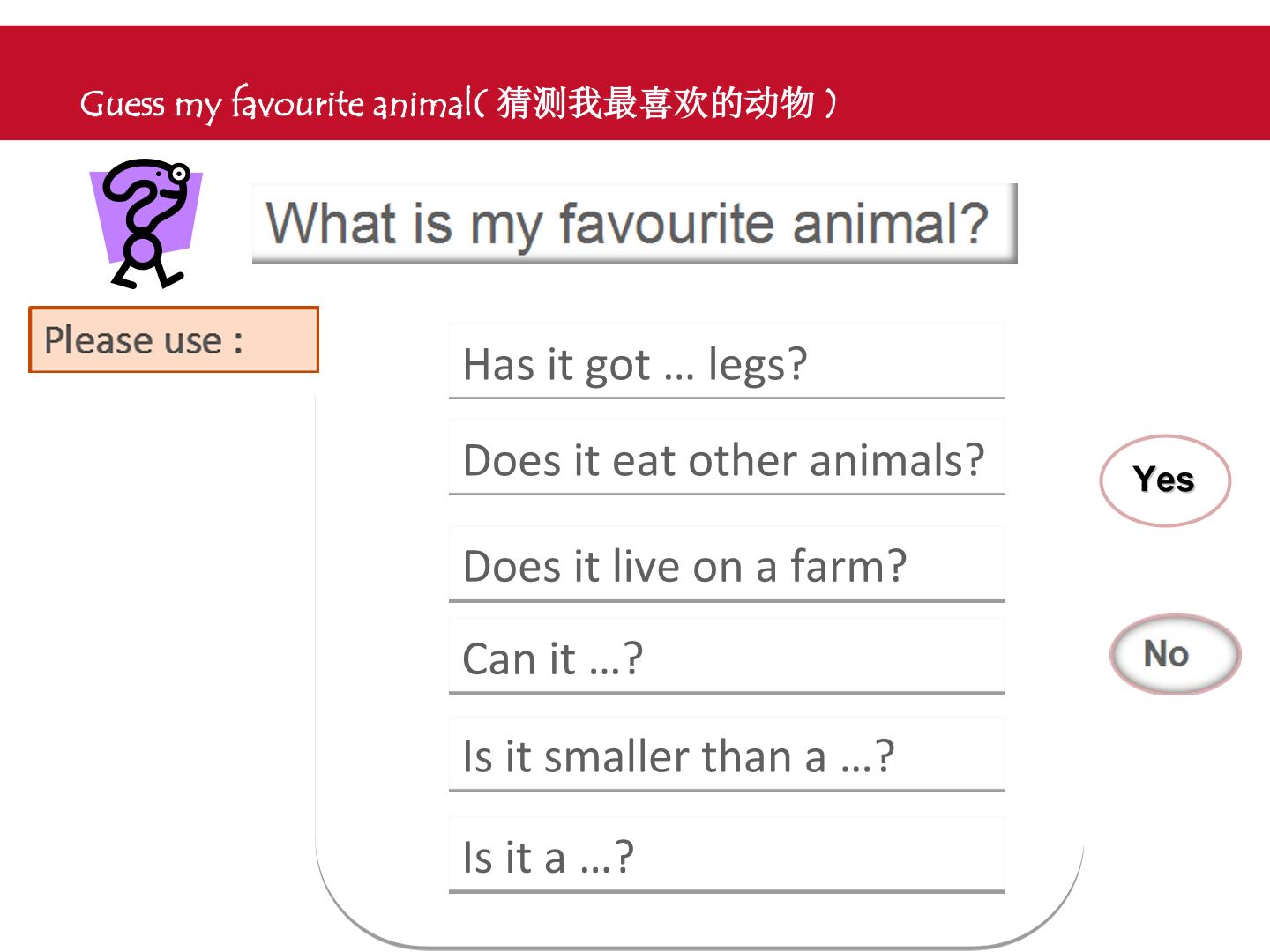Click the Yes oval button
The width and height of the screenshot is (1270, 952).
pyautogui.click(x=1164, y=480)
